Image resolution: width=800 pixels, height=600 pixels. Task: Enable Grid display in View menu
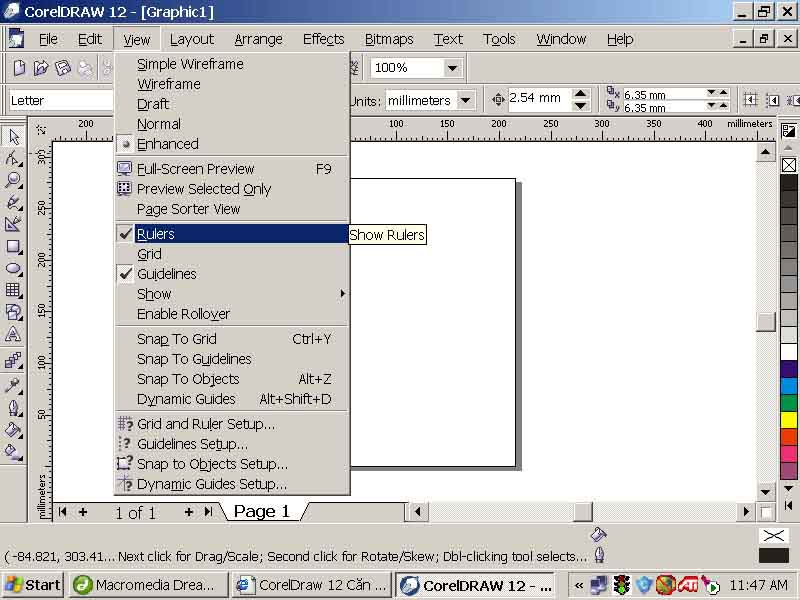click(x=233, y=254)
